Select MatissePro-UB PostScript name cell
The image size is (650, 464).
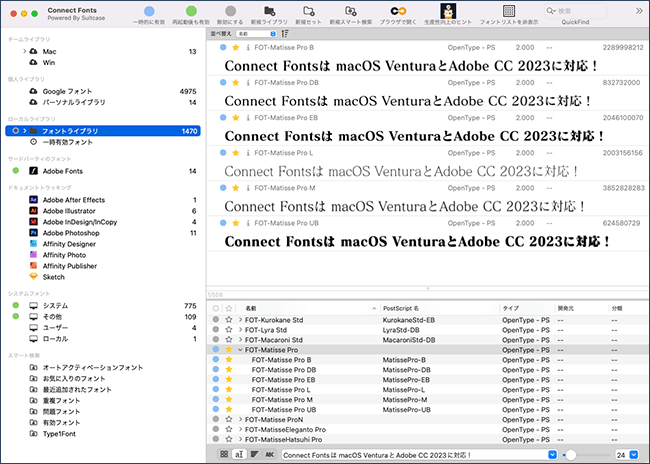[407, 409]
